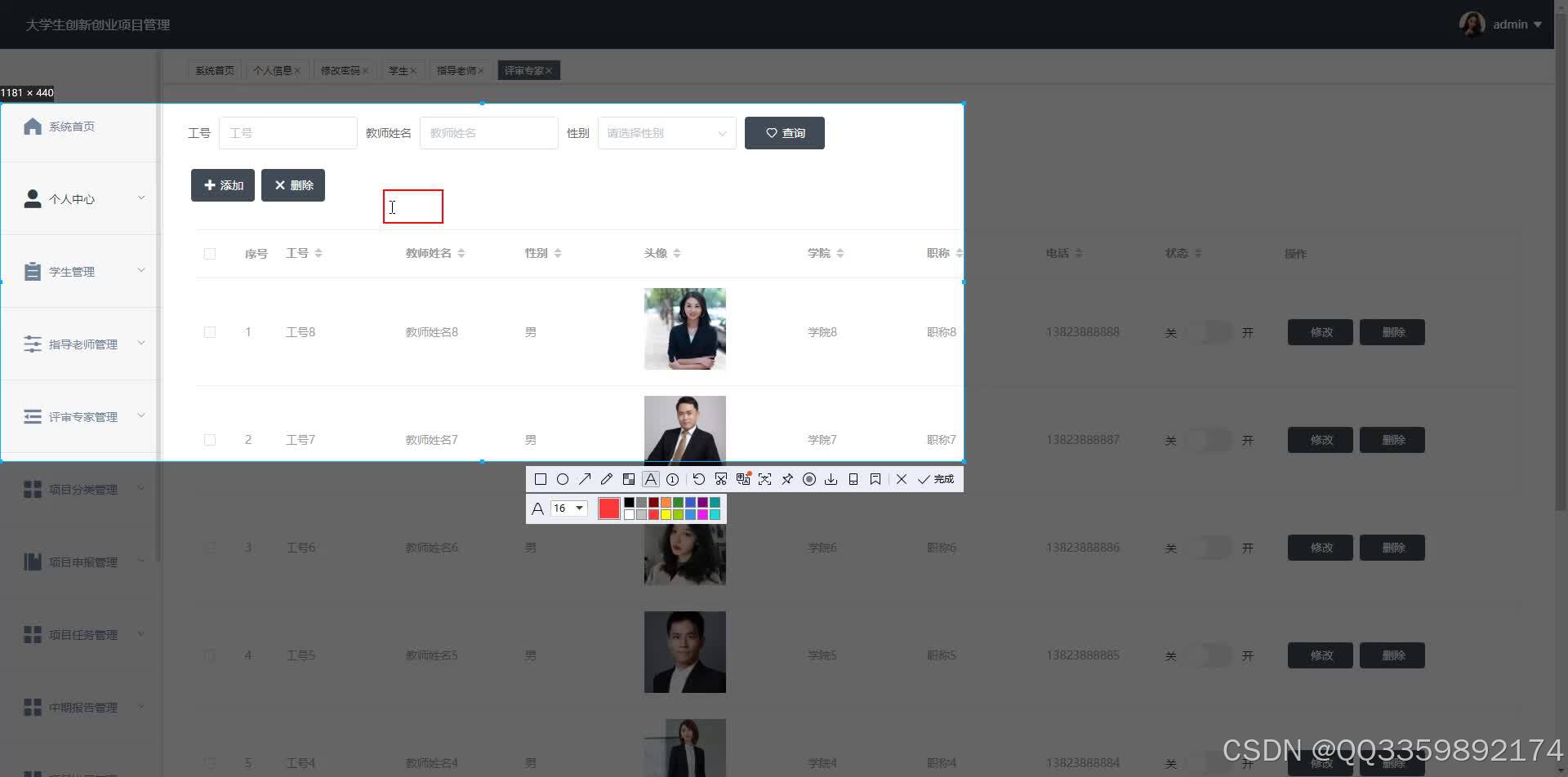Expand the 项目分类管理 sidebar menu
This screenshot has height=777, width=1568.
point(81,489)
